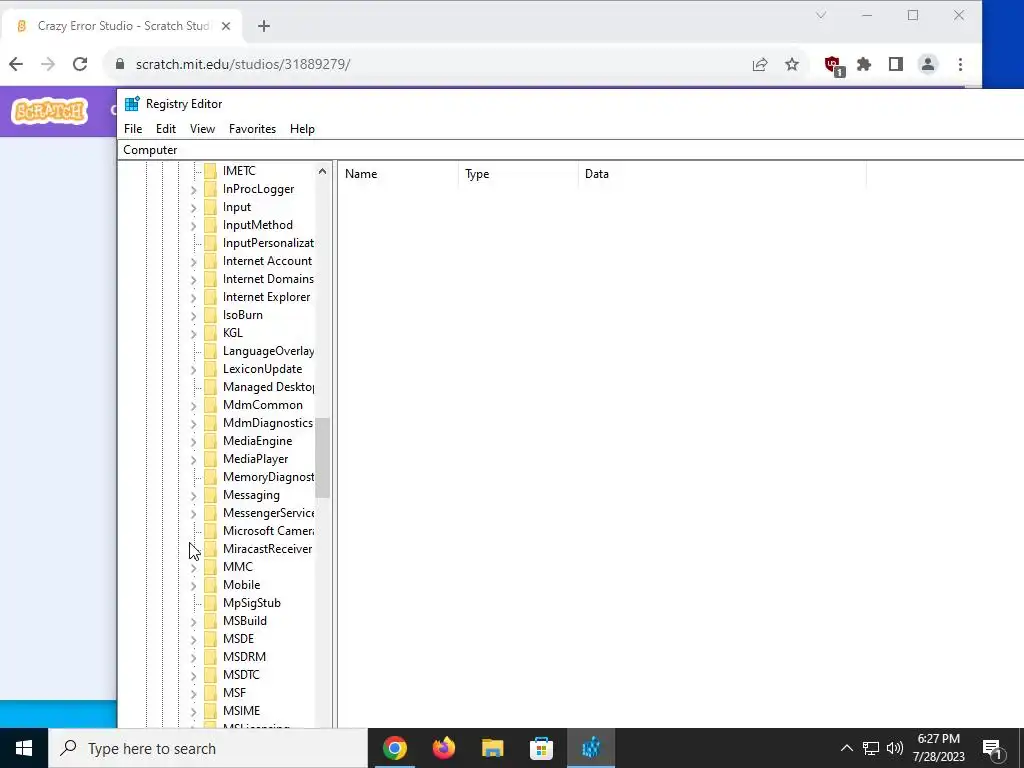The height and width of the screenshot is (768, 1024).
Task: Click the registry tree scrollbar thumb
Action: click(x=323, y=458)
